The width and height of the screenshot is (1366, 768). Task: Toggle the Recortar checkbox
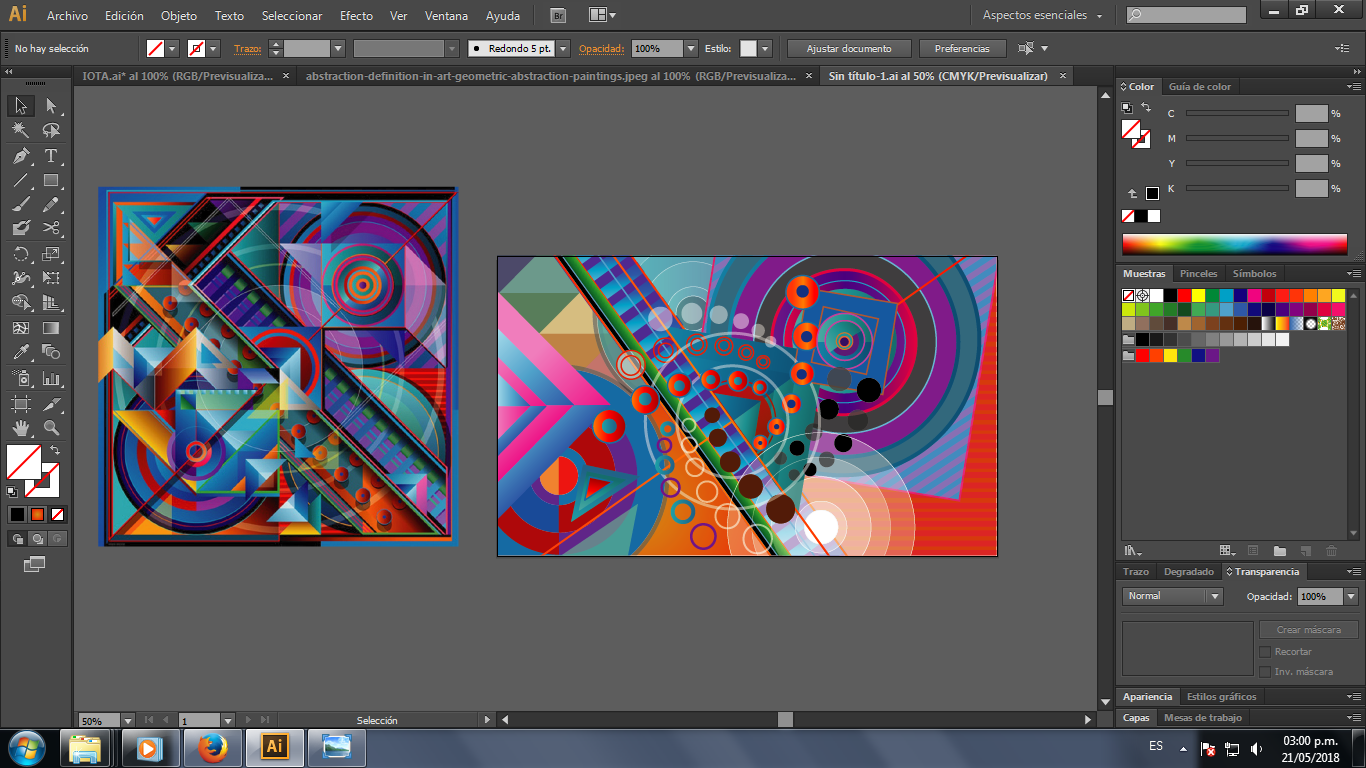1265,651
